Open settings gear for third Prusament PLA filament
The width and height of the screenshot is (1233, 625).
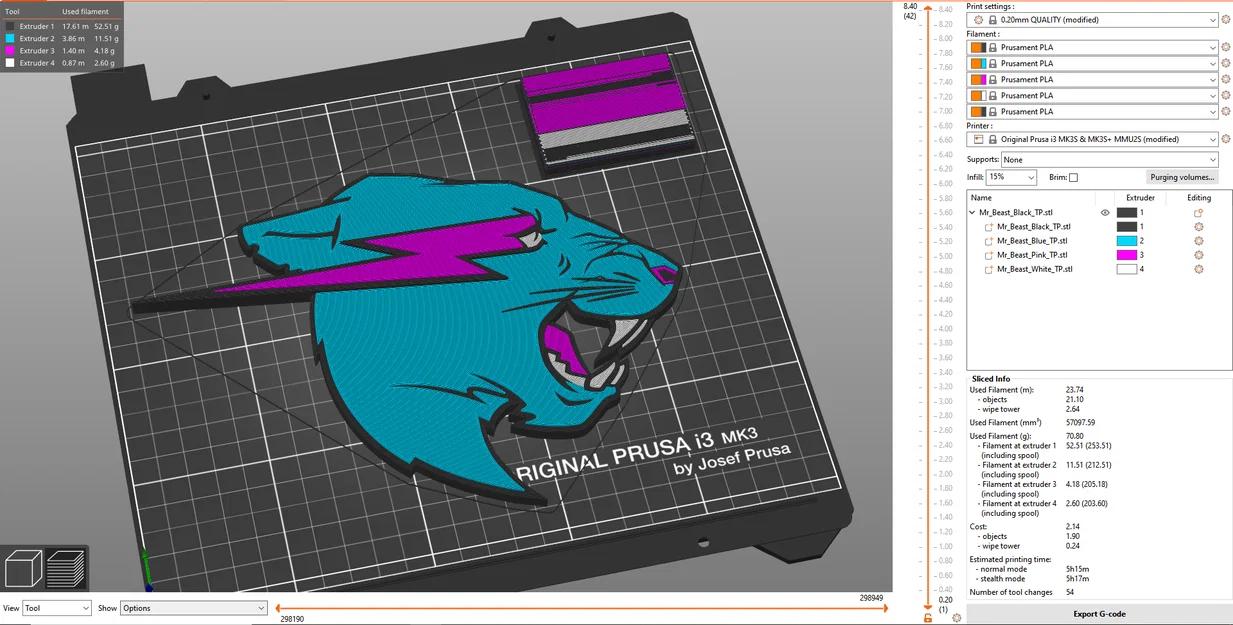pyautogui.click(x=1226, y=79)
